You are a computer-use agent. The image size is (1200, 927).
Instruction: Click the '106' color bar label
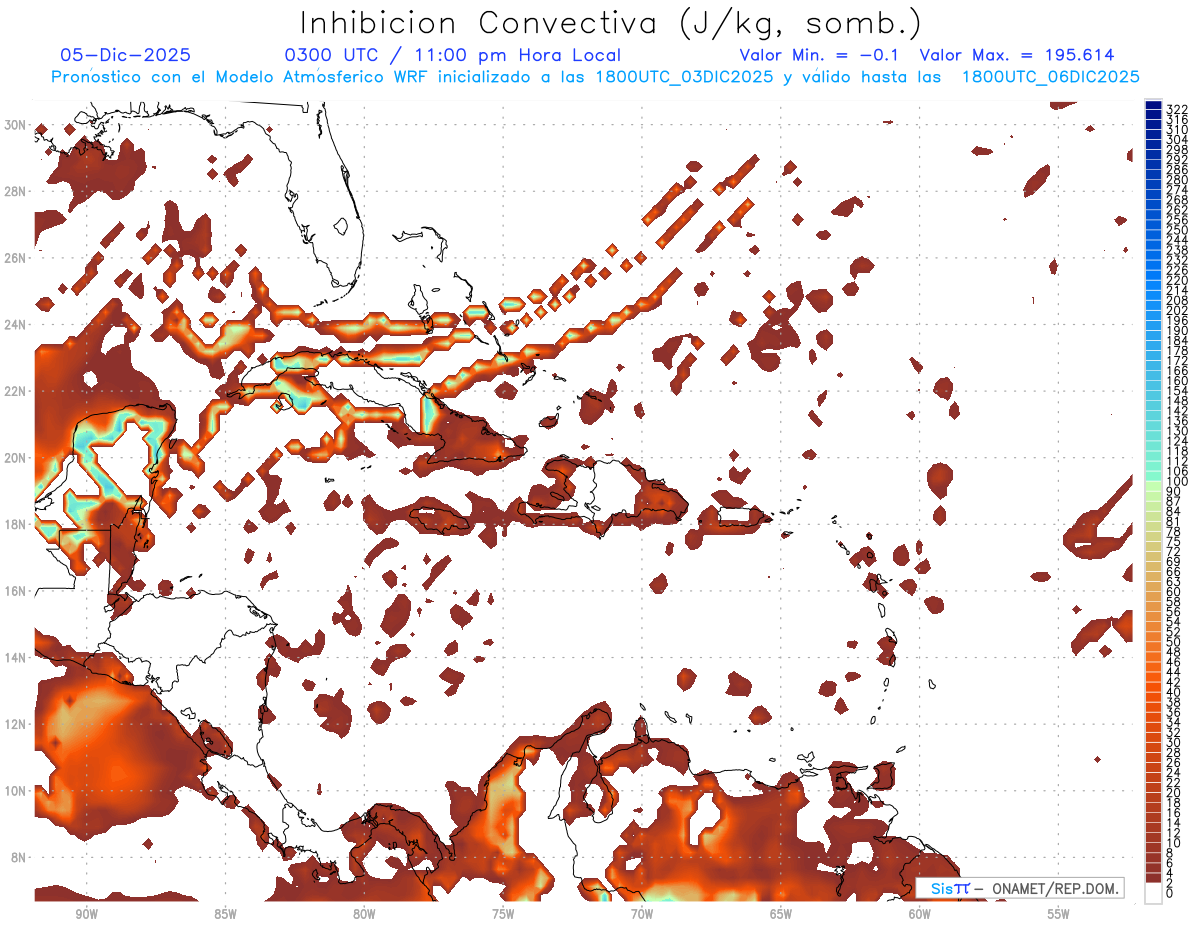pyautogui.click(x=1177, y=471)
